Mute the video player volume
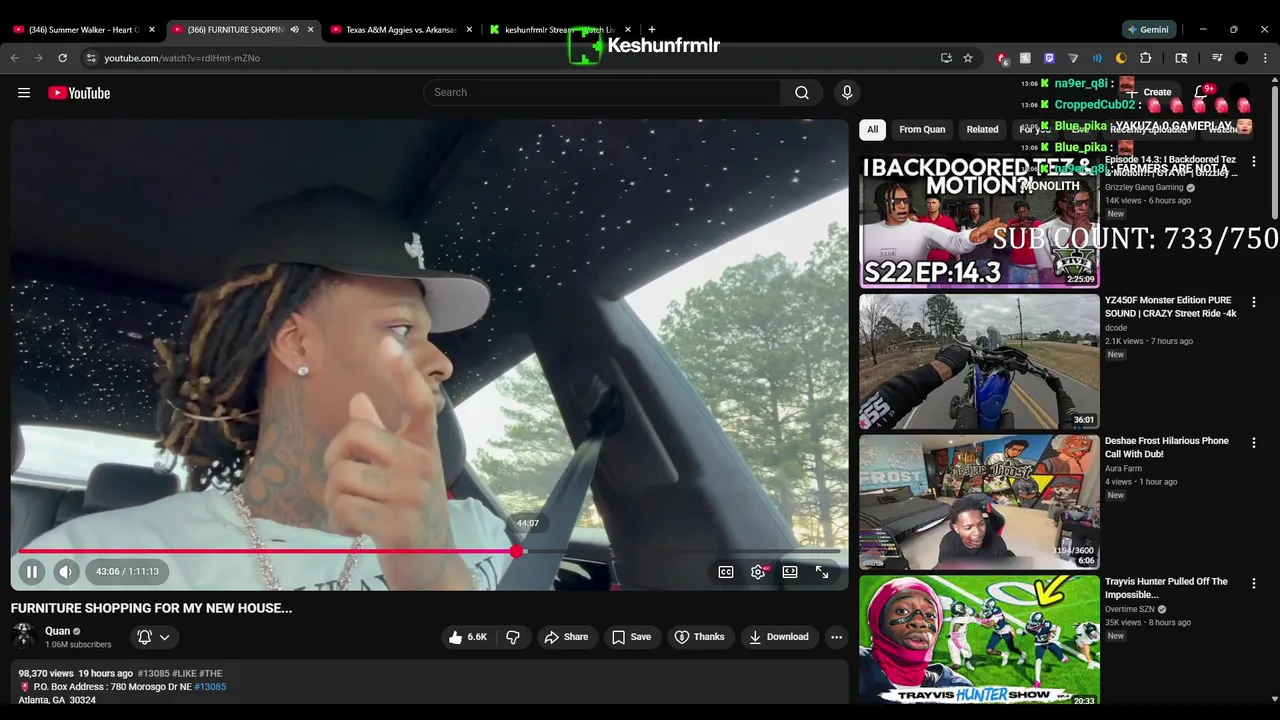The height and width of the screenshot is (720, 1280). pyautogui.click(x=65, y=572)
